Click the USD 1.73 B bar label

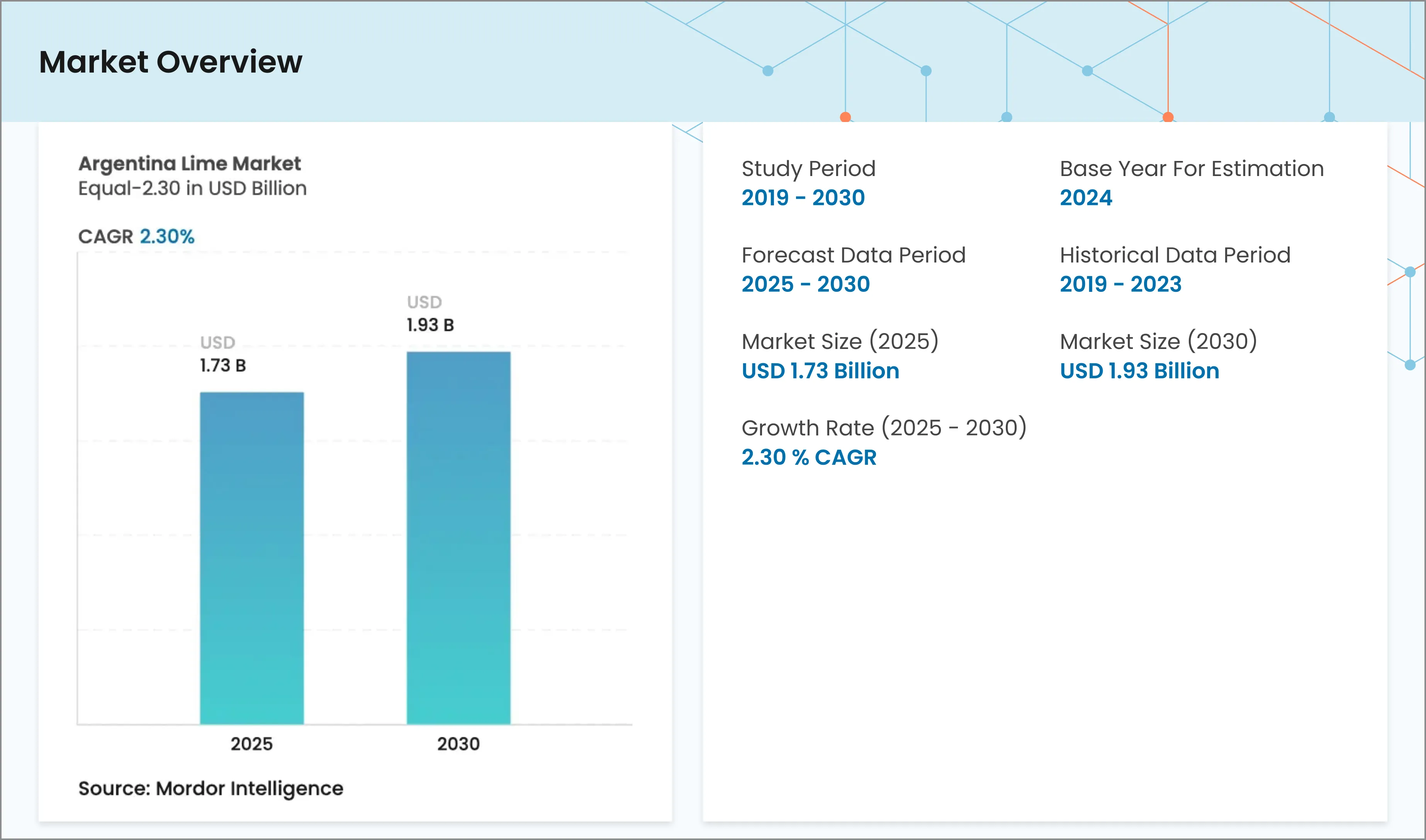[x=222, y=355]
